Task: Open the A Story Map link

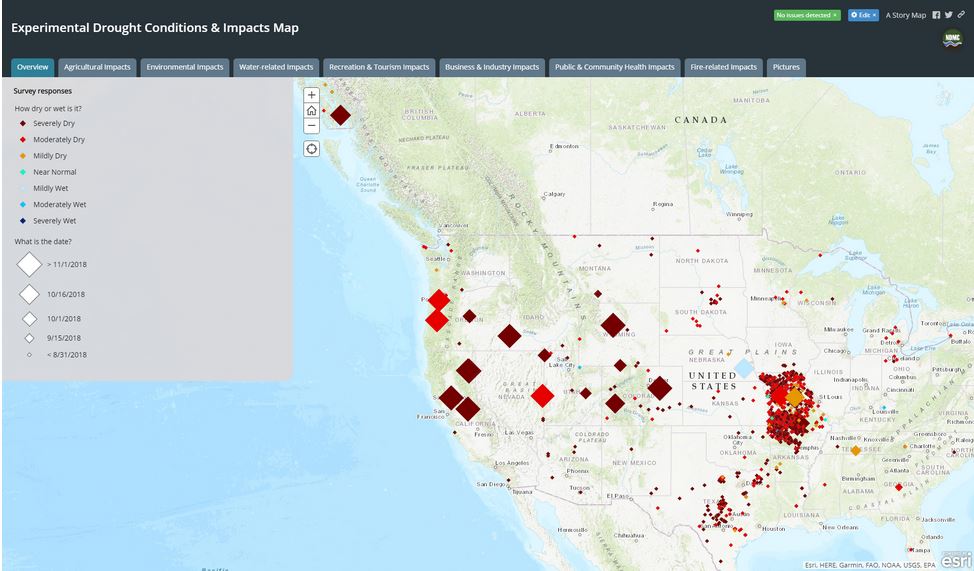Action: [905, 15]
